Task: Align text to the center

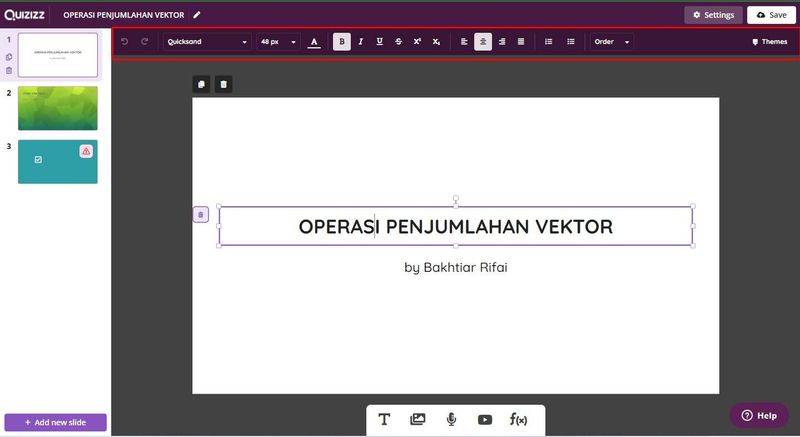Action: (x=483, y=42)
